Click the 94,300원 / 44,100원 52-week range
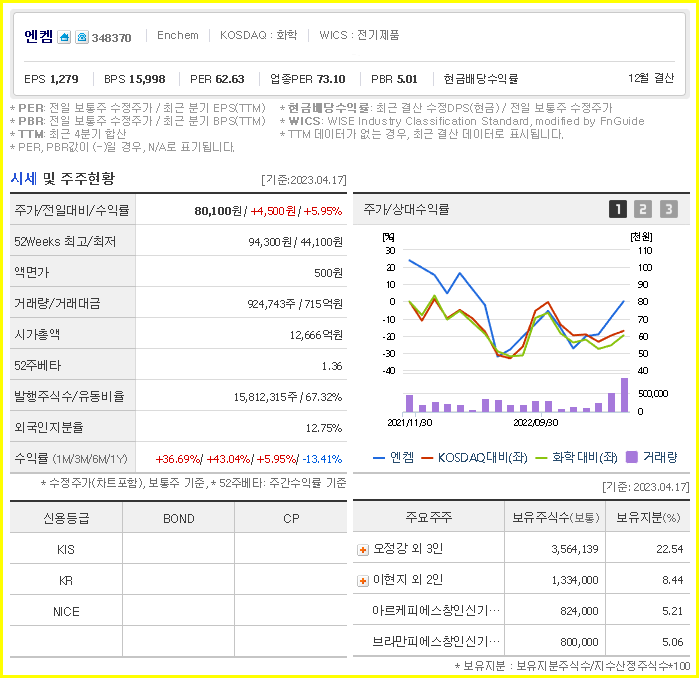The width and height of the screenshot is (699, 678). (x=296, y=242)
